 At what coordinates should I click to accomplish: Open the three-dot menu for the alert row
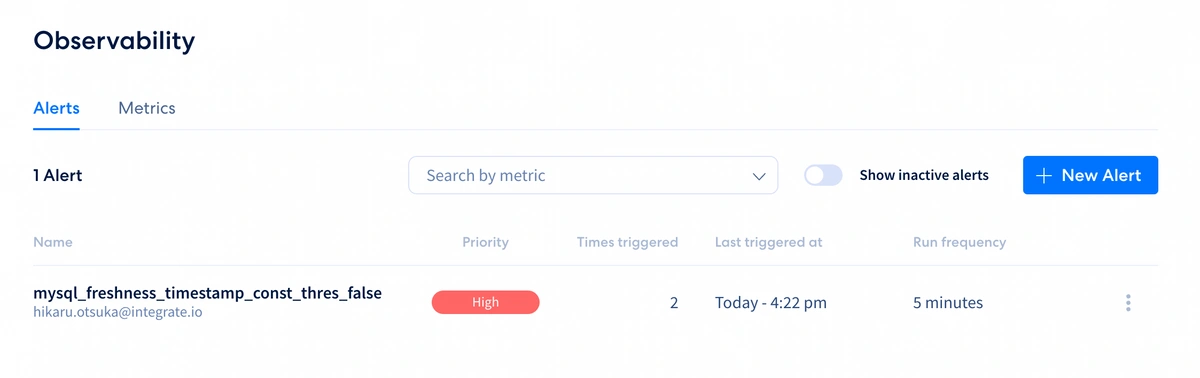click(1128, 303)
